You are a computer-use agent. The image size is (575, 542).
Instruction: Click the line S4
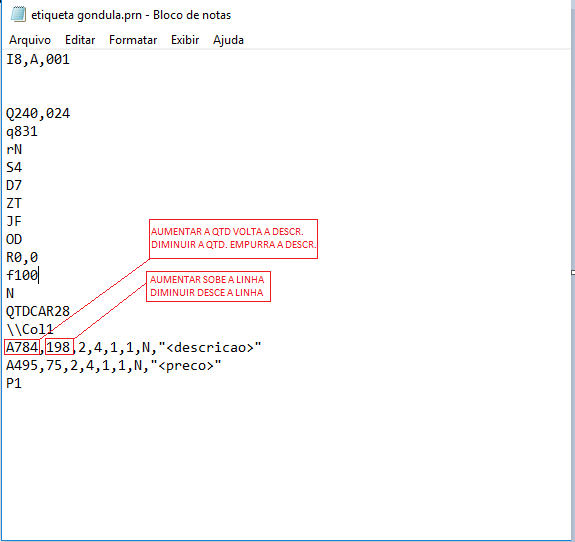(14, 167)
